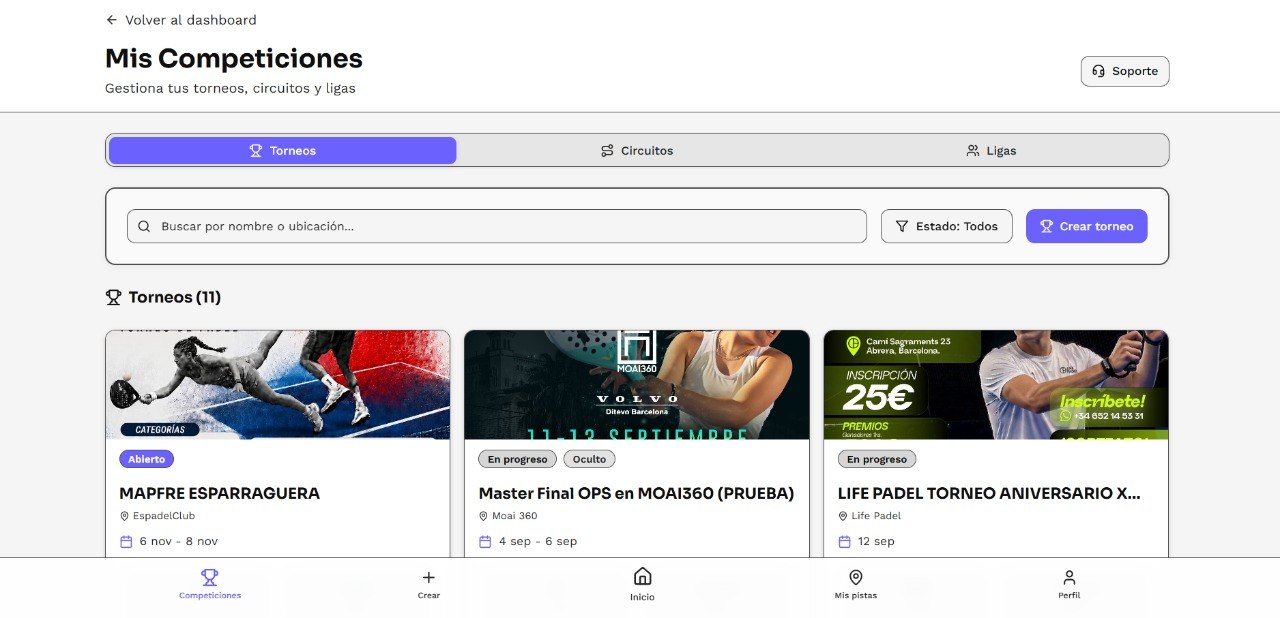Go back via Volver al dashboard link
The width and height of the screenshot is (1280, 618).
[181, 20]
